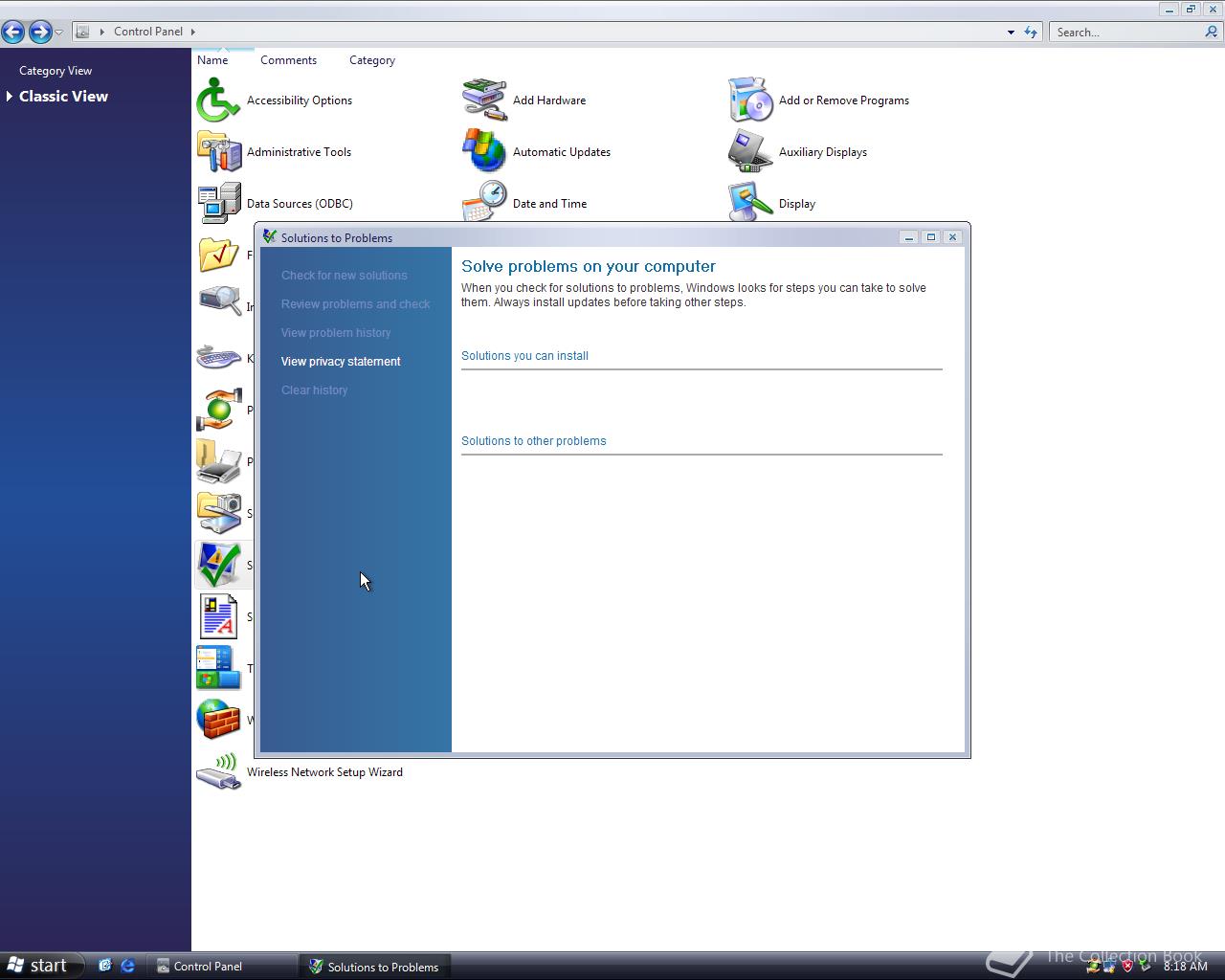Open Administrative Tools icon

(218, 152)
